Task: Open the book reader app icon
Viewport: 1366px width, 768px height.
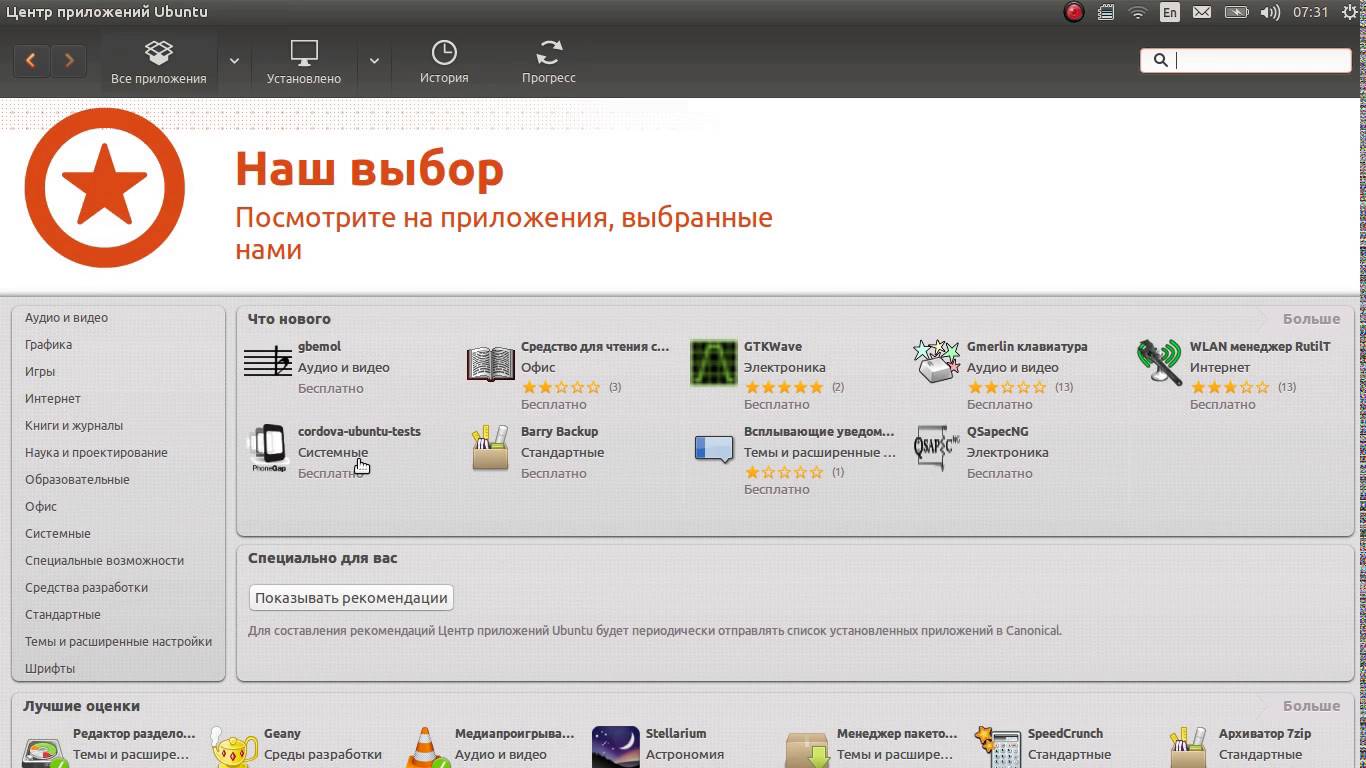Action: [x=491, y=364]
